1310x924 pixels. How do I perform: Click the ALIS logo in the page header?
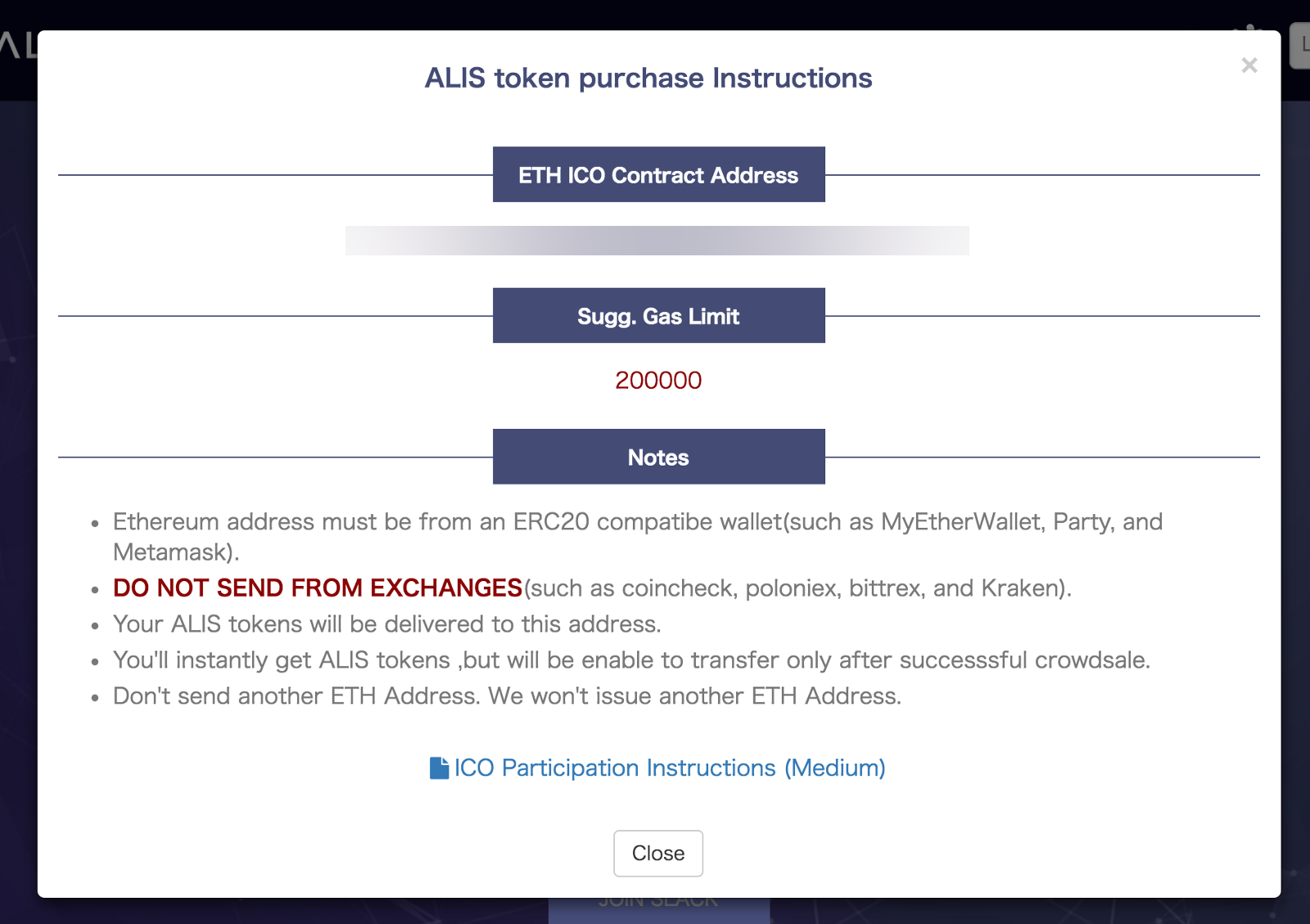click(x=18, y=46)
